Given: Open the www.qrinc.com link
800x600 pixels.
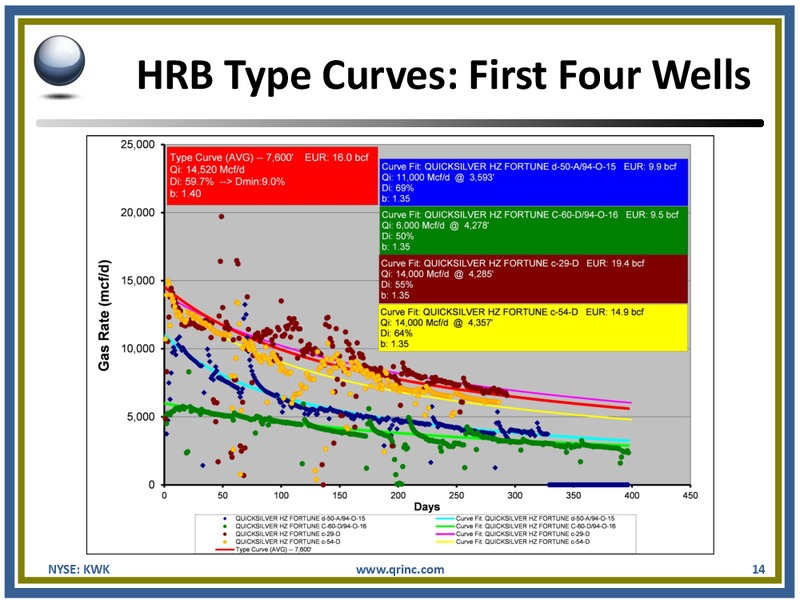Looking at the screenshot, I should 400,569.
